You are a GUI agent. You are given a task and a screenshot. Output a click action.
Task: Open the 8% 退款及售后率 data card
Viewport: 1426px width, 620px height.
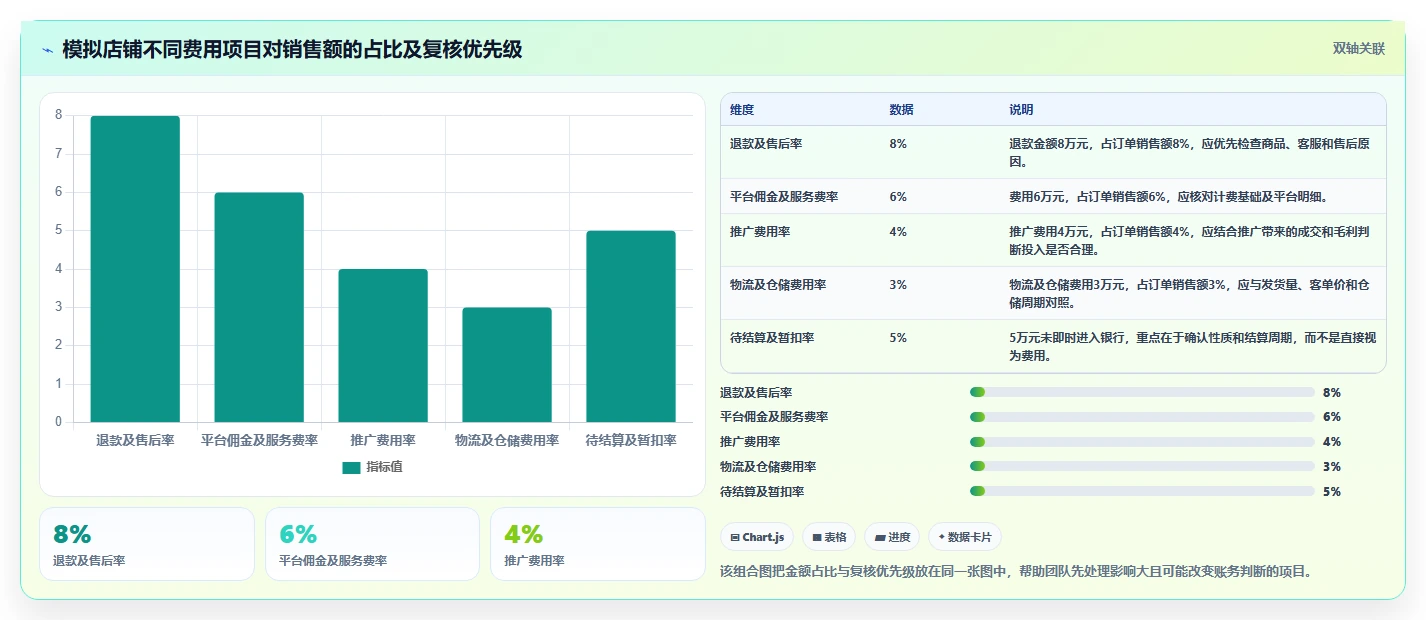pos(147,544)
